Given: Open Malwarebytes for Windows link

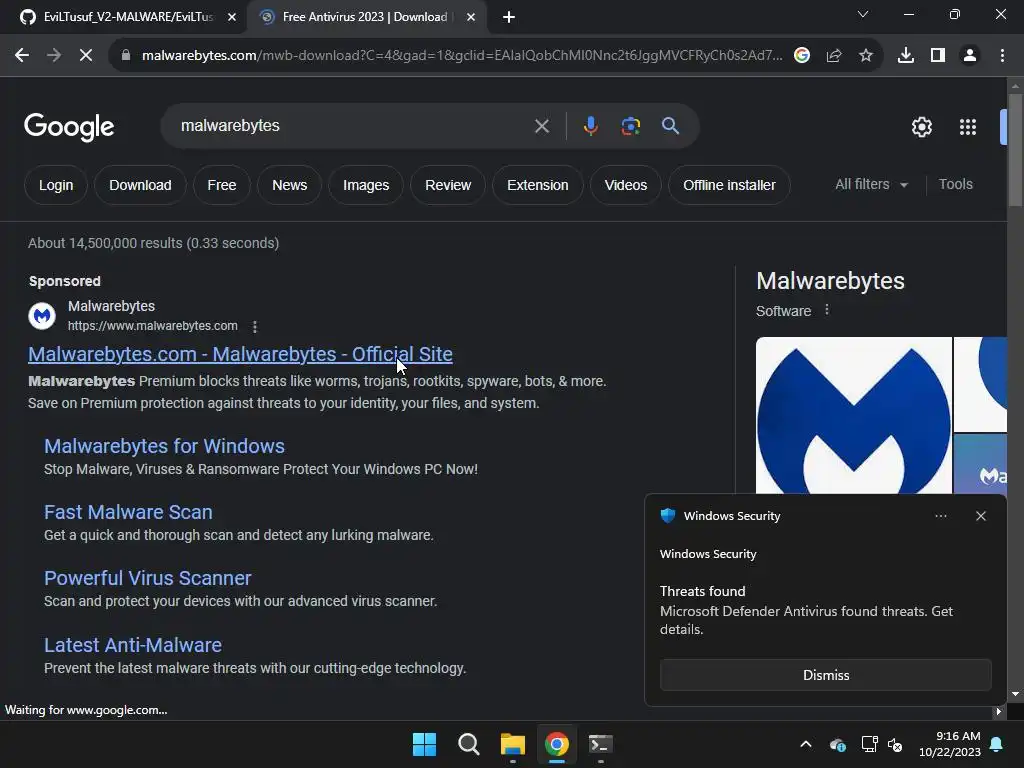Looking at the screenshot, I should [164, 446].
